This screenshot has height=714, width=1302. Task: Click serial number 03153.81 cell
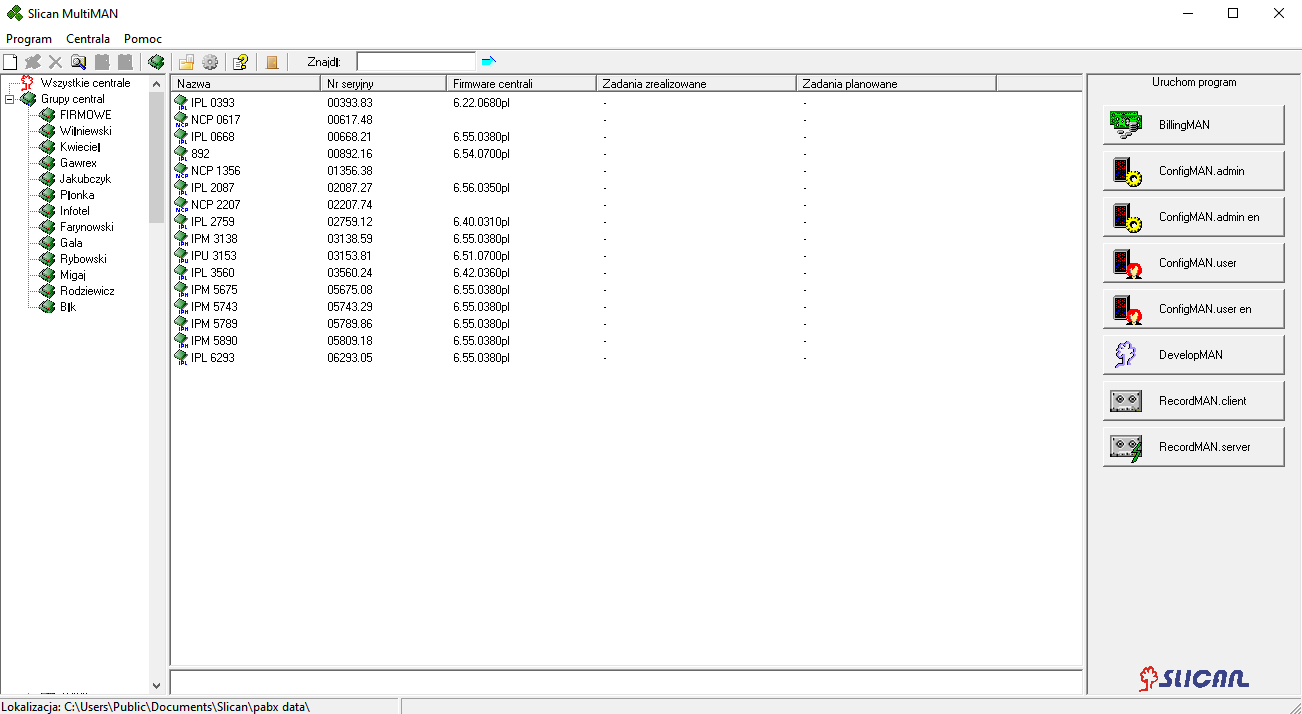pos(350,255)
